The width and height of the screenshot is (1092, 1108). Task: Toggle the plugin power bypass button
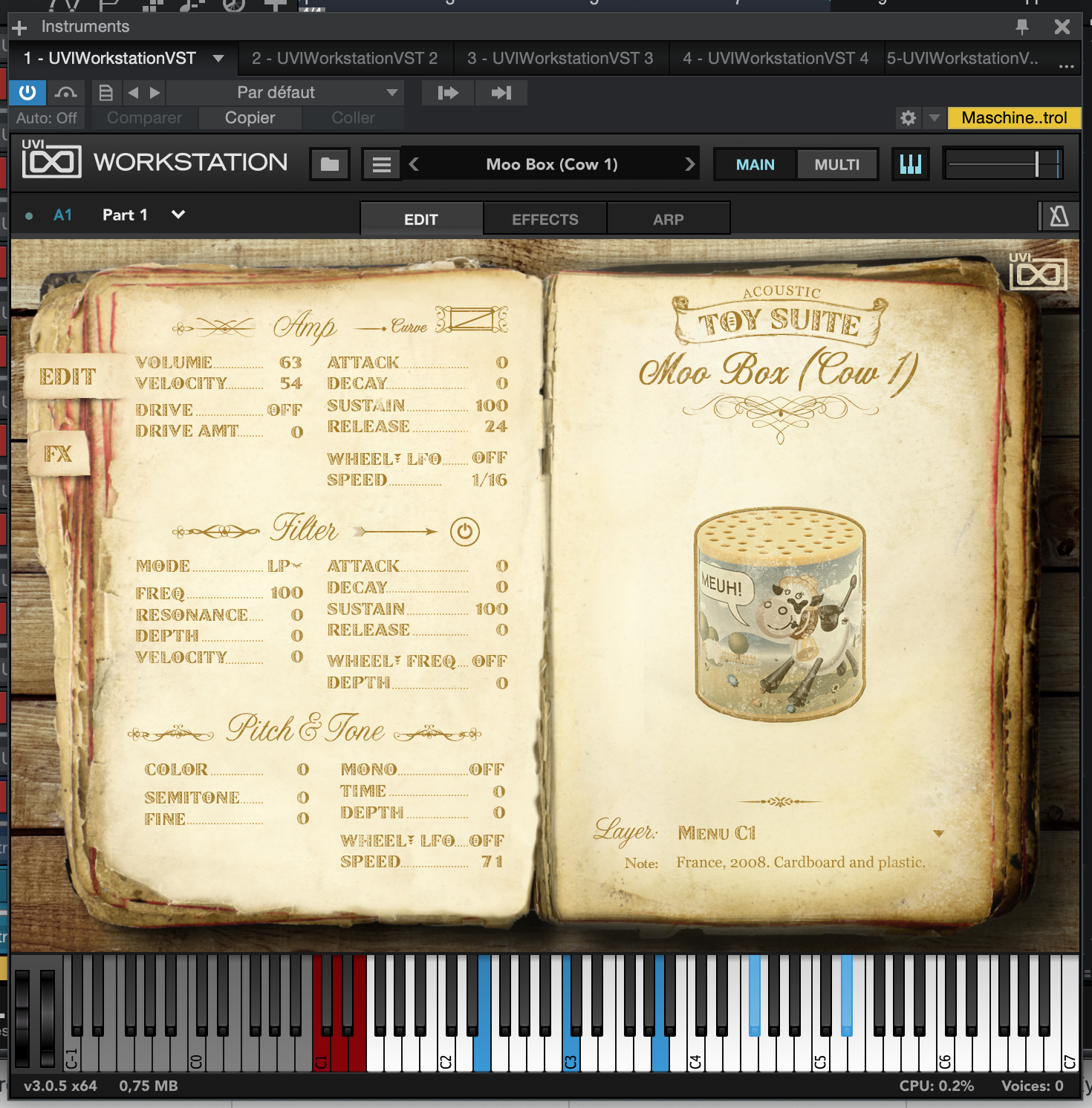[x=27, y=93]
